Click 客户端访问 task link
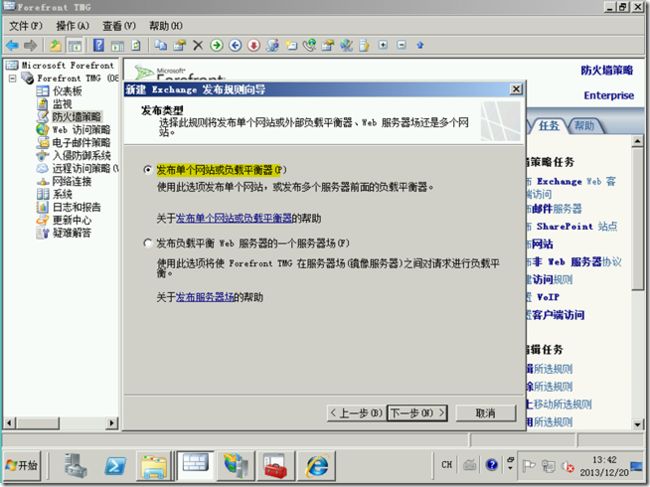Screen dimensions: 650x487 click(x=558, y=315)
